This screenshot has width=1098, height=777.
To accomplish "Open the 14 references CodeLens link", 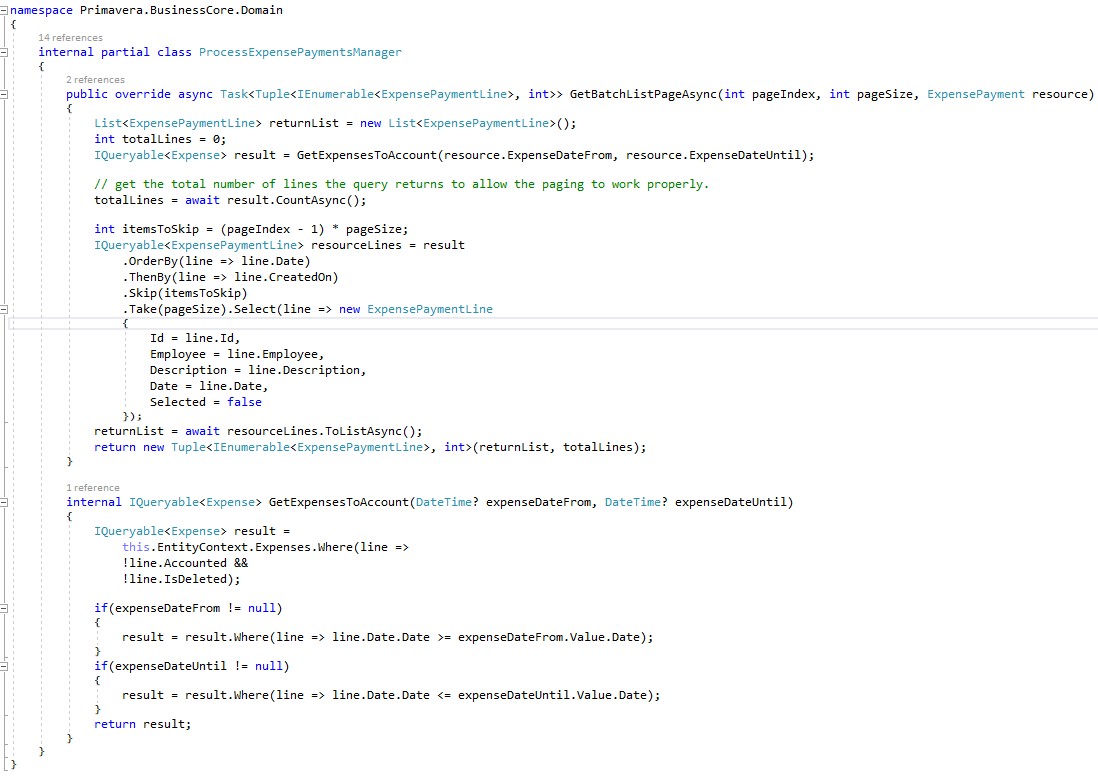I will tap(70, 38).
